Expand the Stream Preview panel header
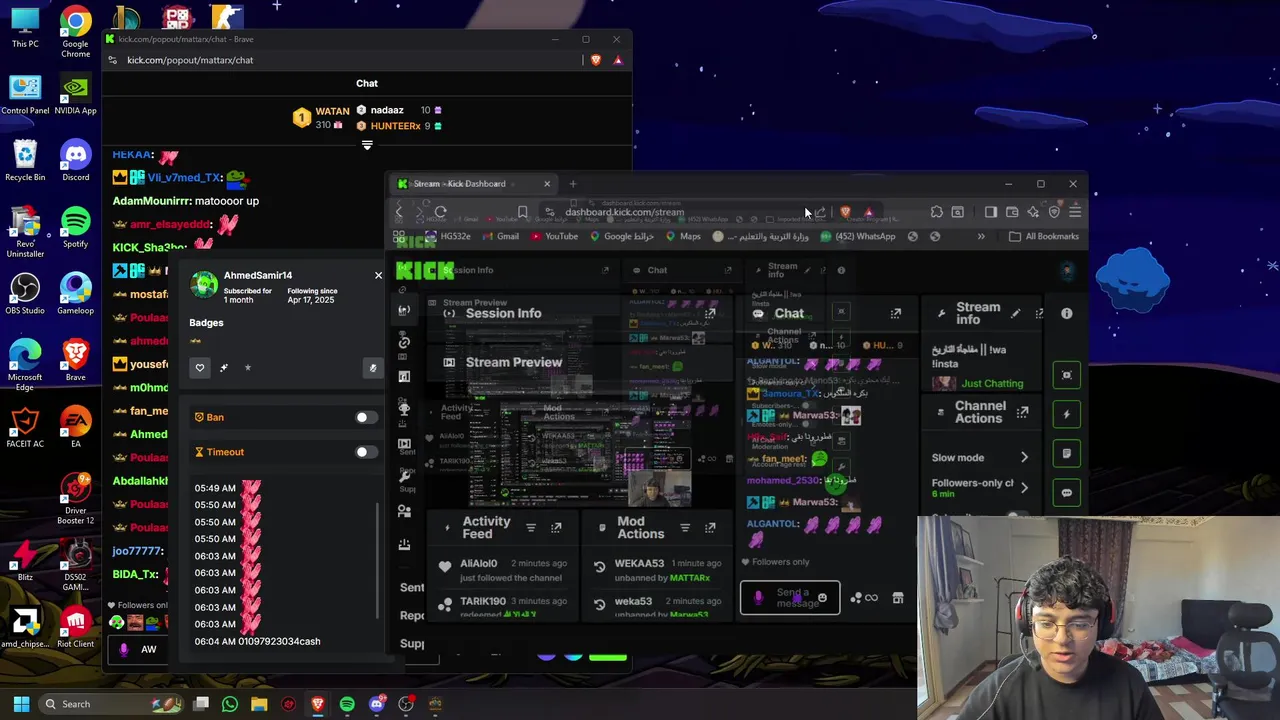 click(514, 362)
